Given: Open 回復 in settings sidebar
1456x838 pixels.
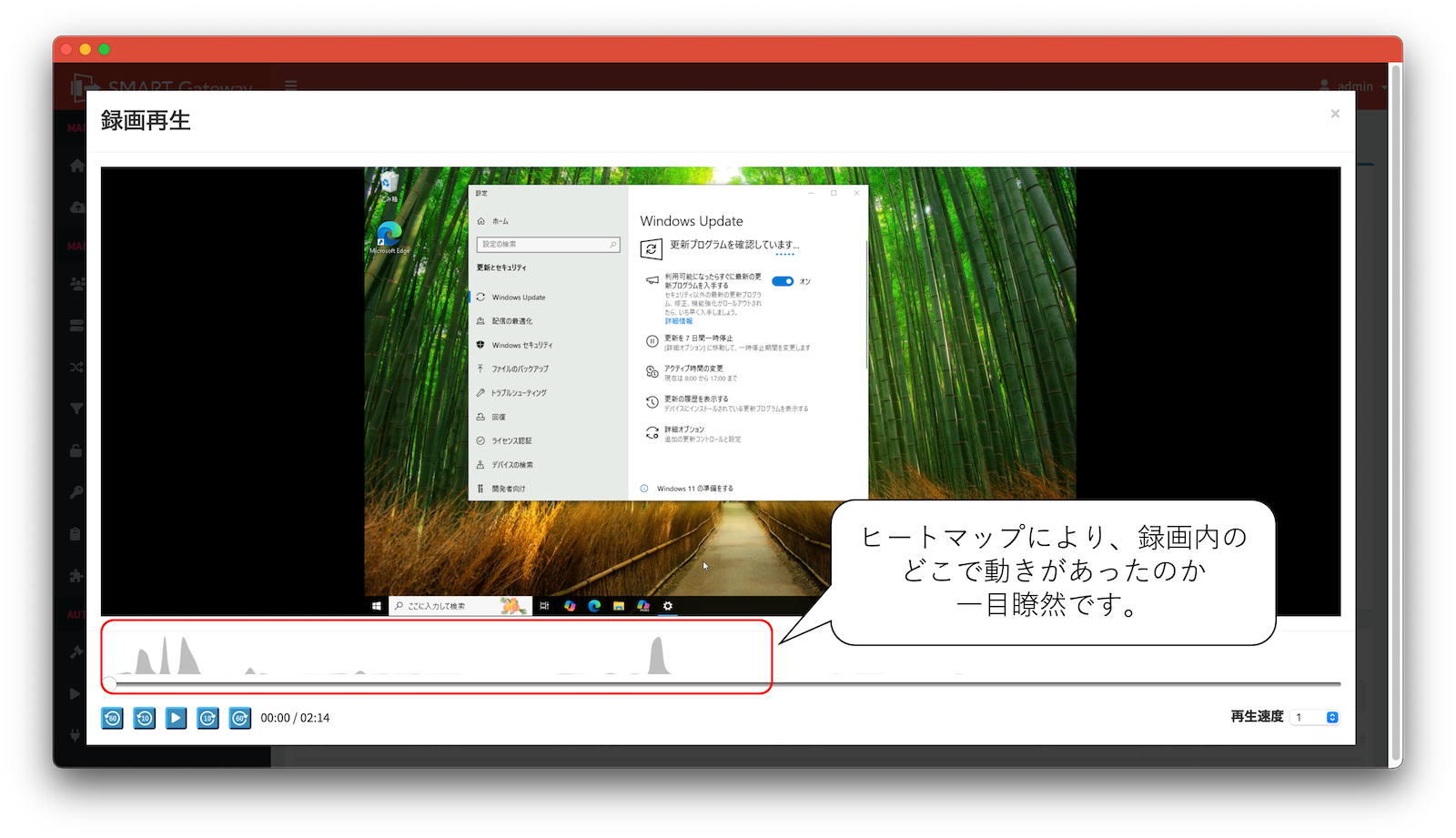Looking at the screenshot, I should pyautogui.click(x=491, y=417).
